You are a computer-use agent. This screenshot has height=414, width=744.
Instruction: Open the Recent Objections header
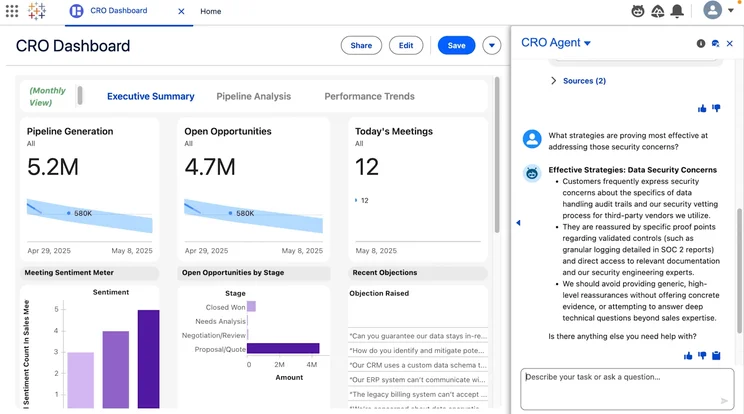click(418, 273)
